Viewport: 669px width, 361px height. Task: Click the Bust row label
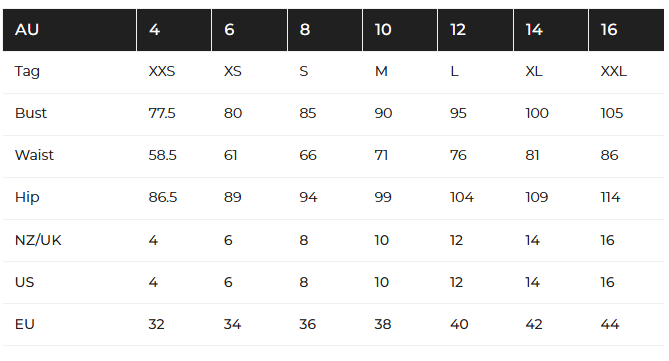[x=70, y=114]
